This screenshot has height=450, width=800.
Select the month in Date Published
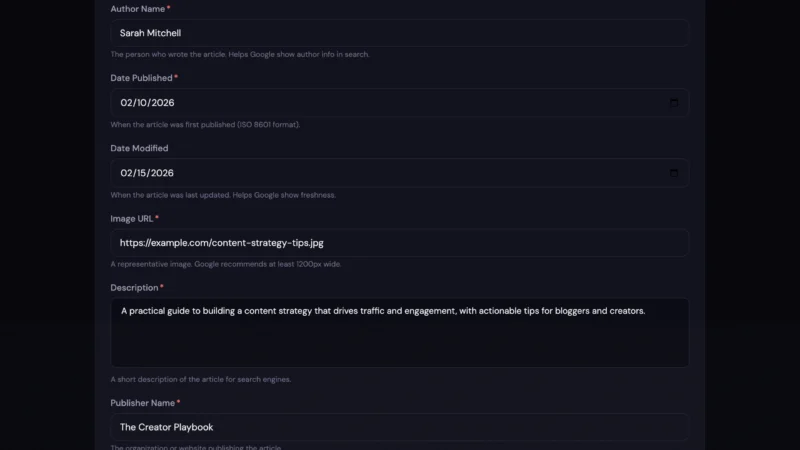pyautogui.click(x=126, y=103)
